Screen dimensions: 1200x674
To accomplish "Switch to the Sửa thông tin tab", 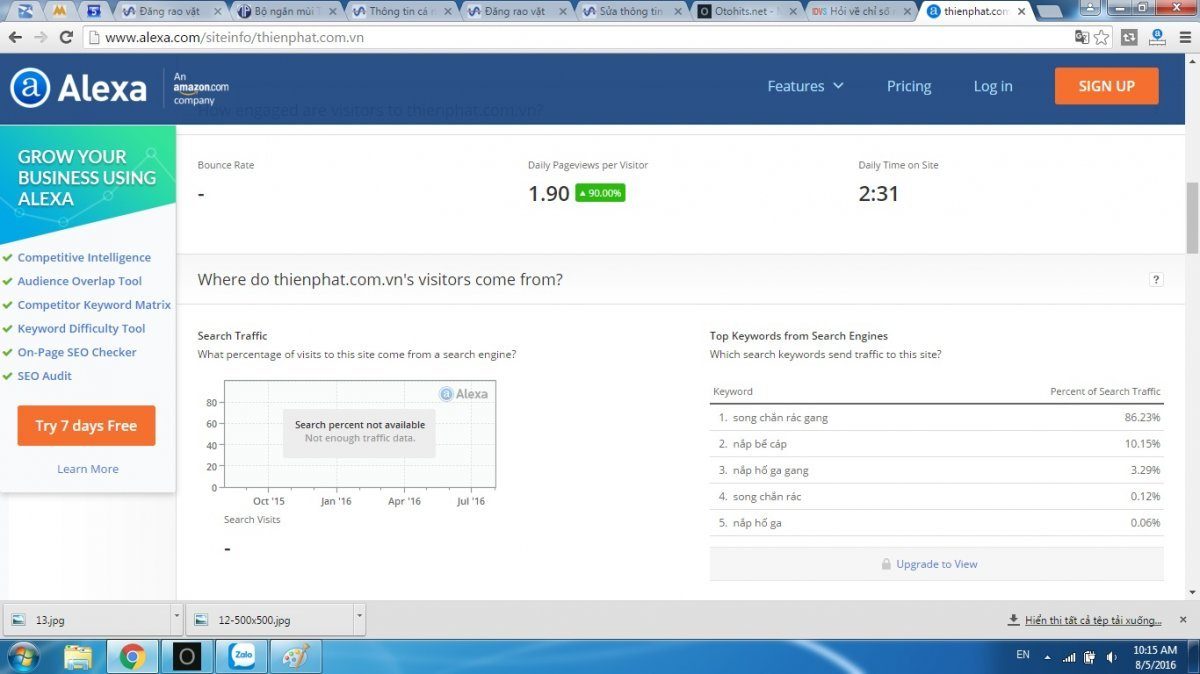I will [x=631, y=11].
